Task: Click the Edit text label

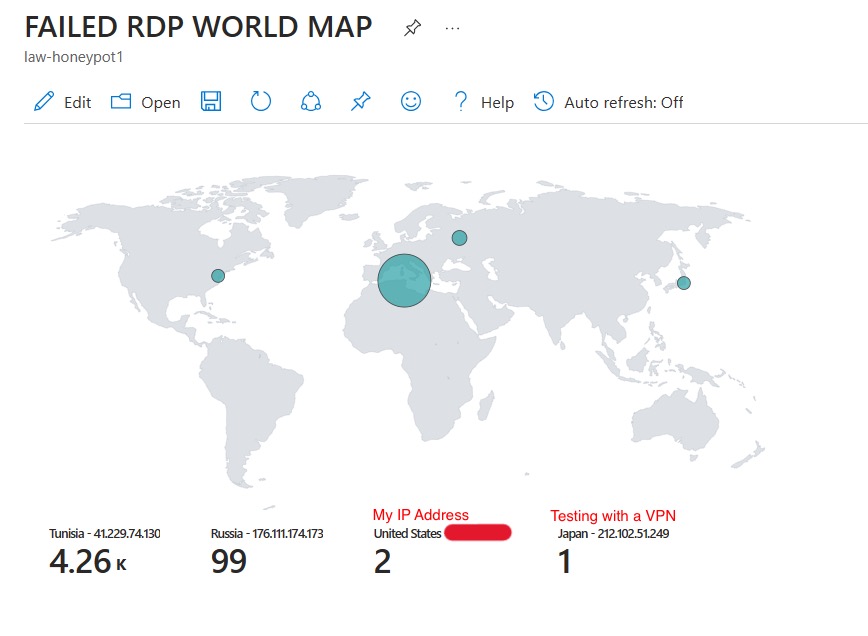Action: [77, 103]
